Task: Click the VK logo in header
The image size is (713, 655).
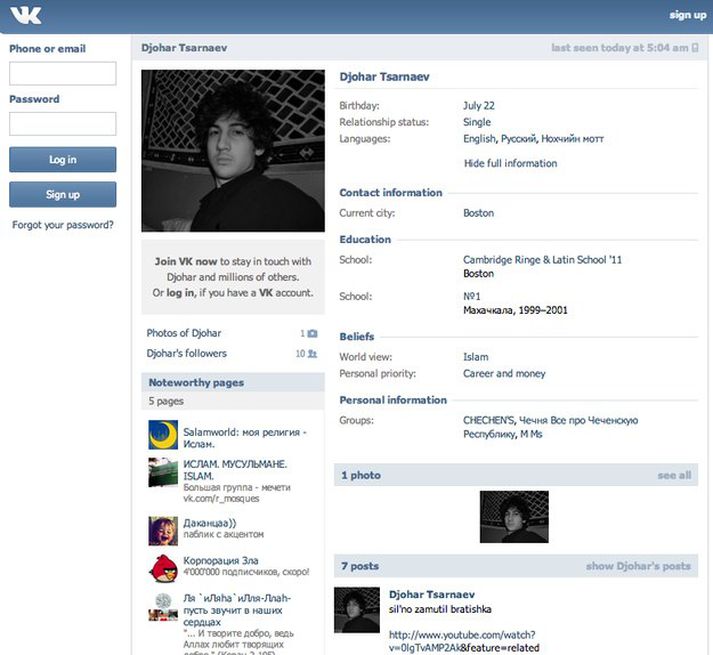Action: 26,15
